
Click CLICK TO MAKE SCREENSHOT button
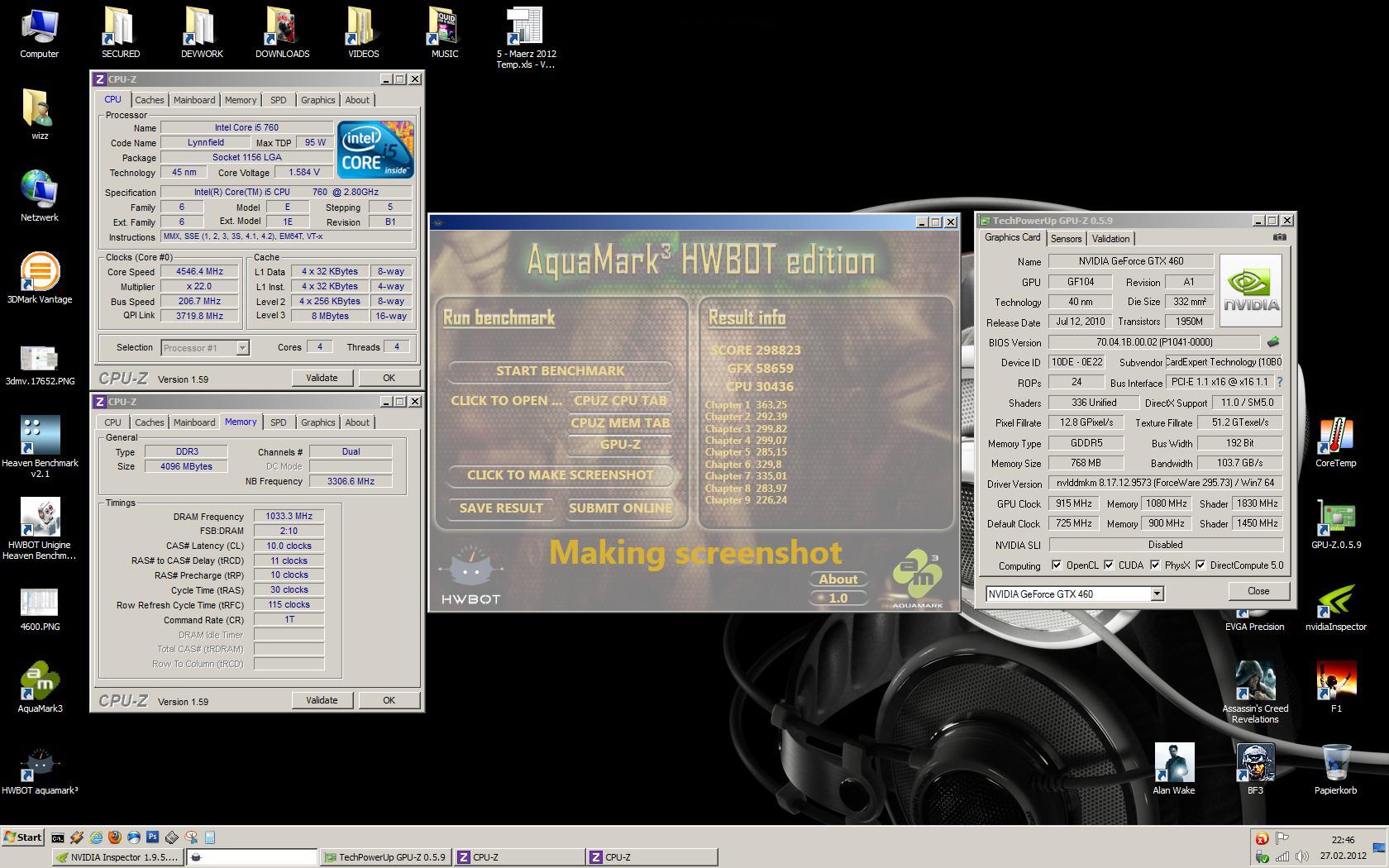click(561, 475)
